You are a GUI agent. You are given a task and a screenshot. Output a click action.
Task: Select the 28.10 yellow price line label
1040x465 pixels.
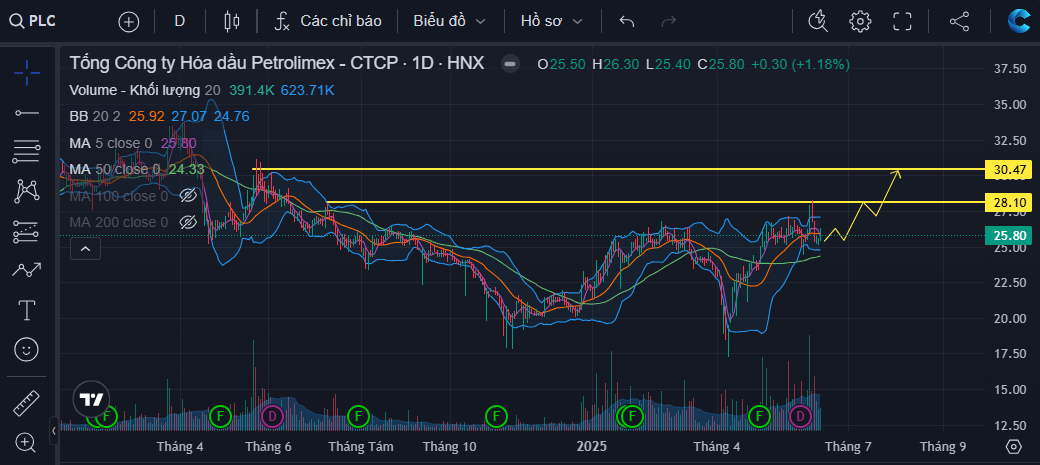click(x=1009, y=202)
